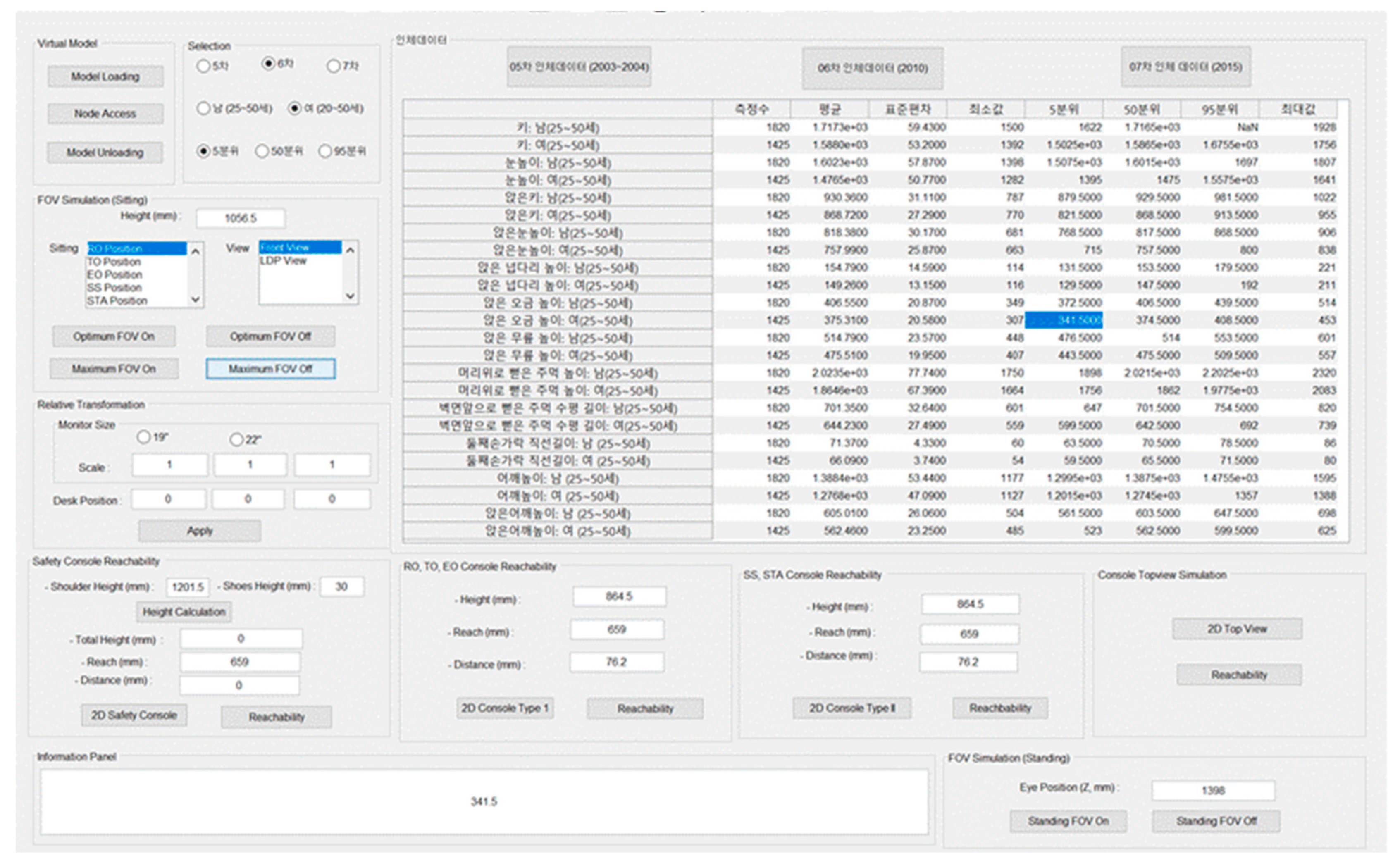Open 07차 인체 데이터 (2015) dataset
This screenshot has height=863, width=1400.
1185,67
